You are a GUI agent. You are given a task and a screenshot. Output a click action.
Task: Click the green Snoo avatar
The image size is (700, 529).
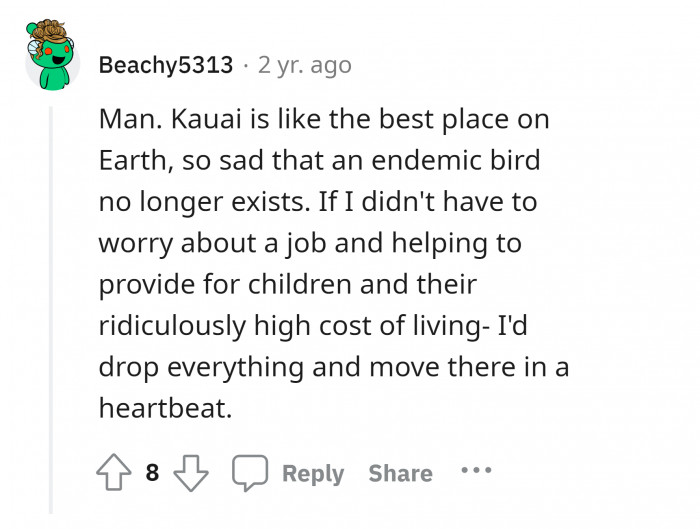click(52, 56)
